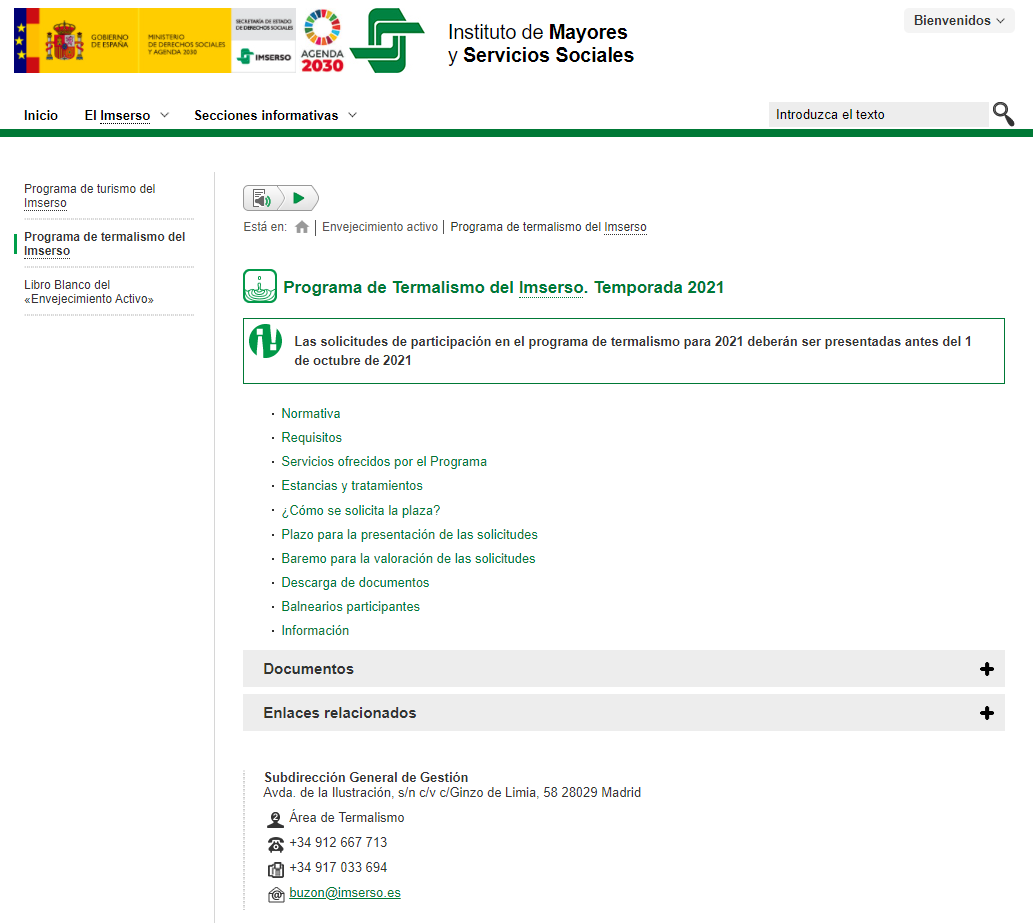Open the Normativa link
Image resolution: width=1033 pixels, height=923 pixels.
coord(311,414)
